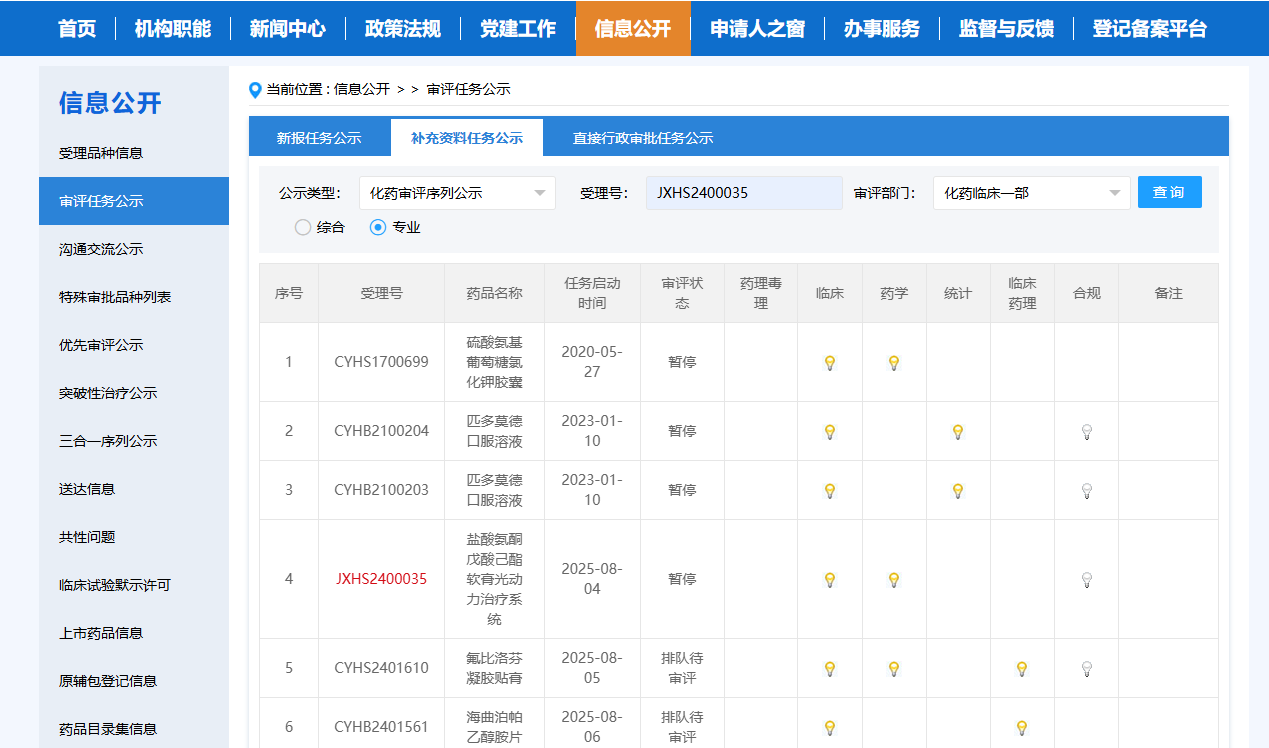Click the 查询 button
The width and height of the screenshot is (1269, 748).
1169,192
